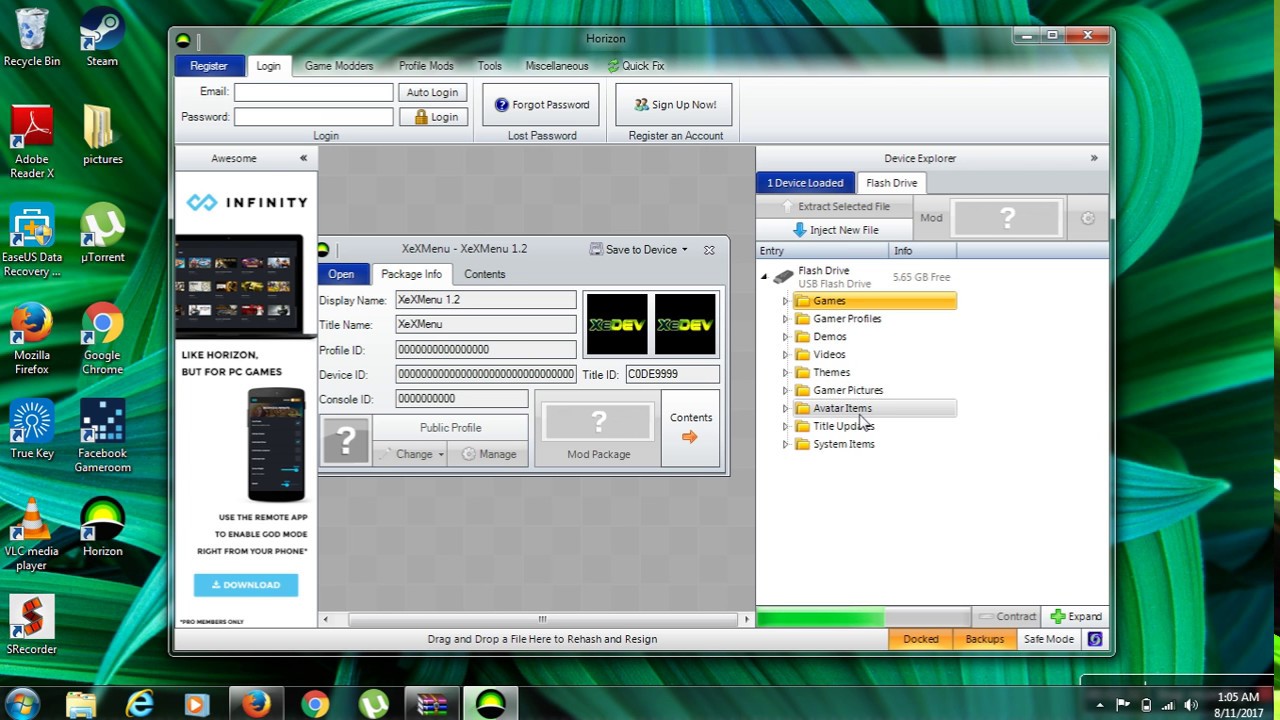The image size is (1280, 720).
Task: Launch VLC media player desktop icon
Action: point(32,534)
